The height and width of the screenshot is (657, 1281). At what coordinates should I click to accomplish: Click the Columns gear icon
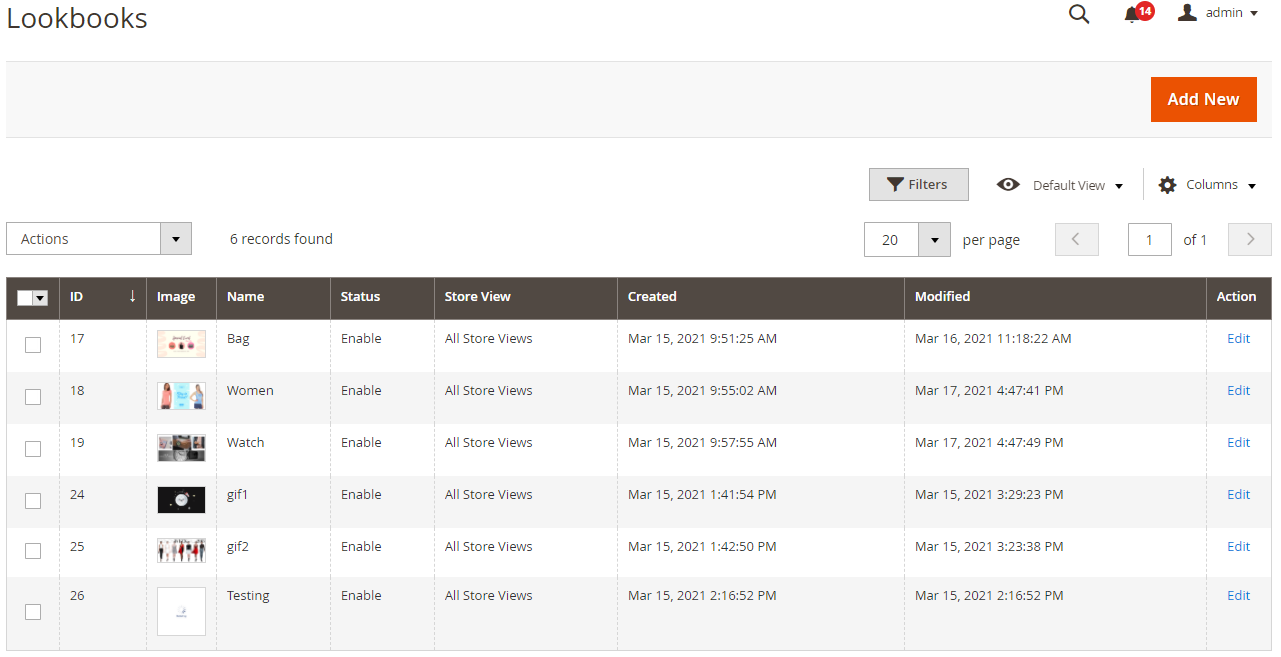click(1167, 185)
